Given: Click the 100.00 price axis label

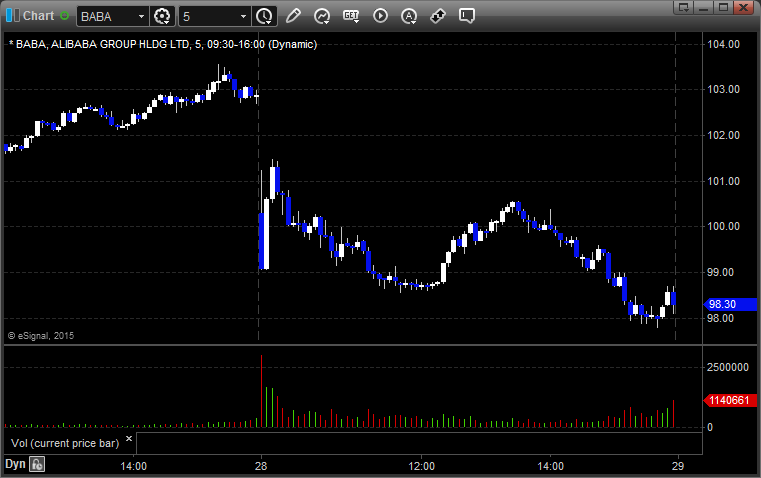Looking at the screenshot, I should (724, 226).
